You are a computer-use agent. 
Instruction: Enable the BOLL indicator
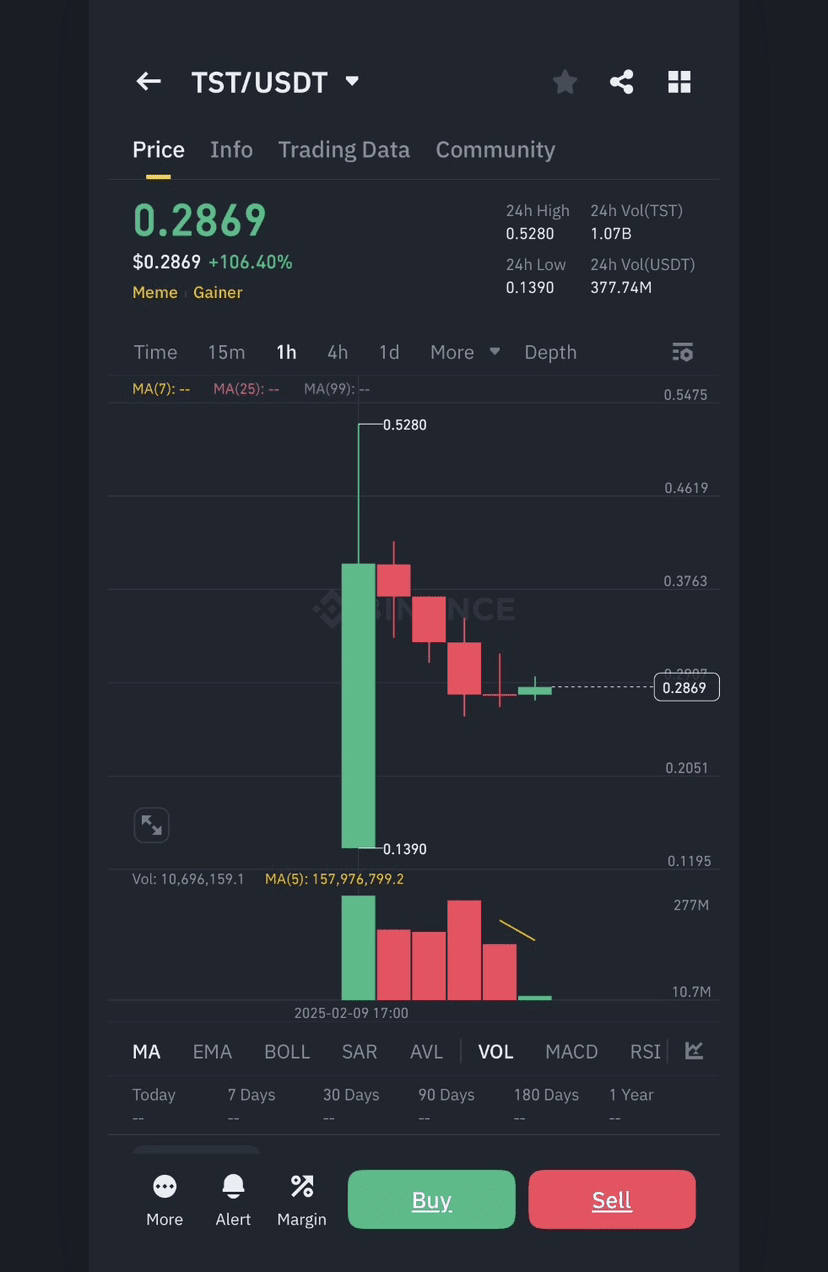tap(287, 1052)
